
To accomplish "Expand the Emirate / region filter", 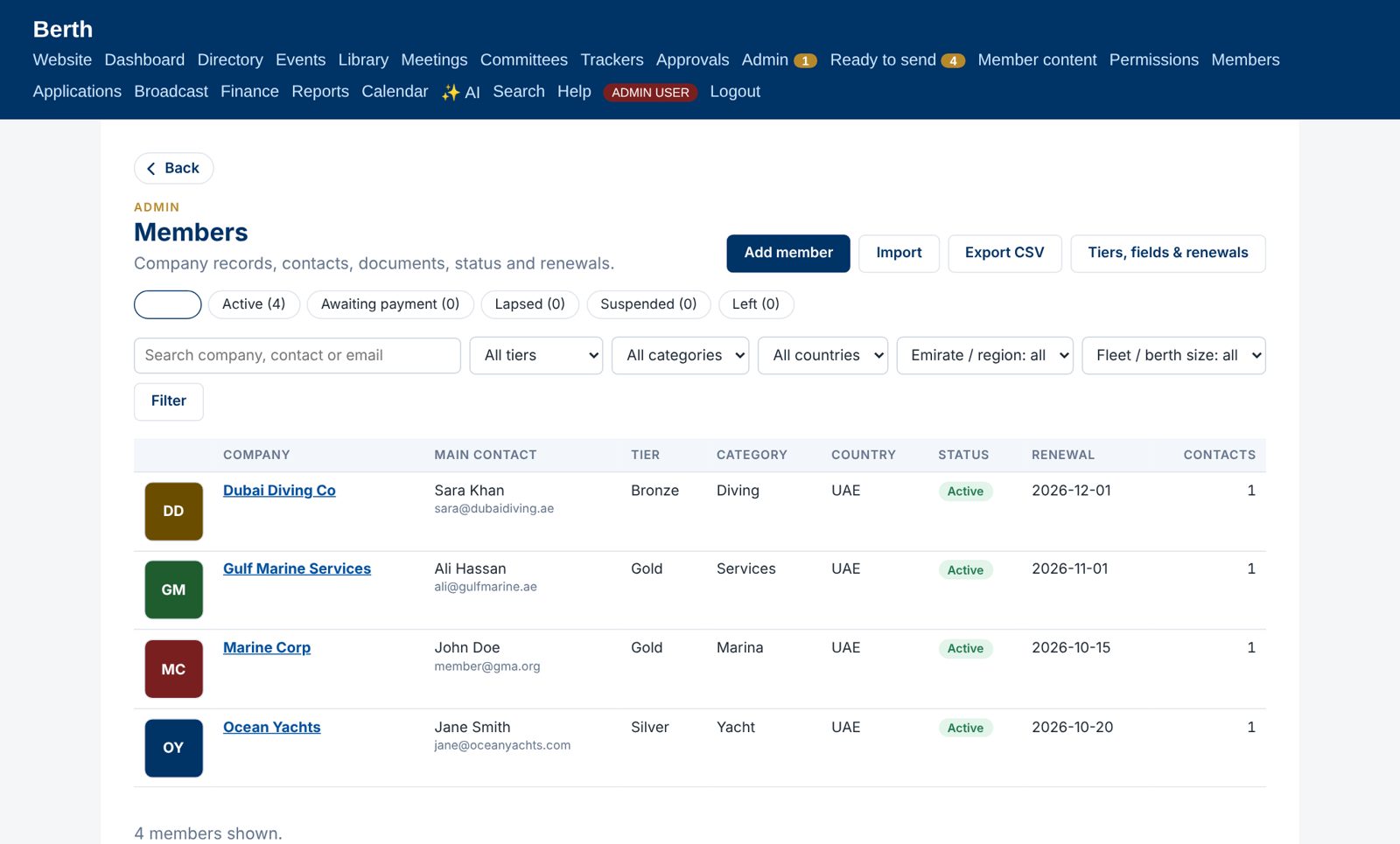I will click(x=984, y=355).
